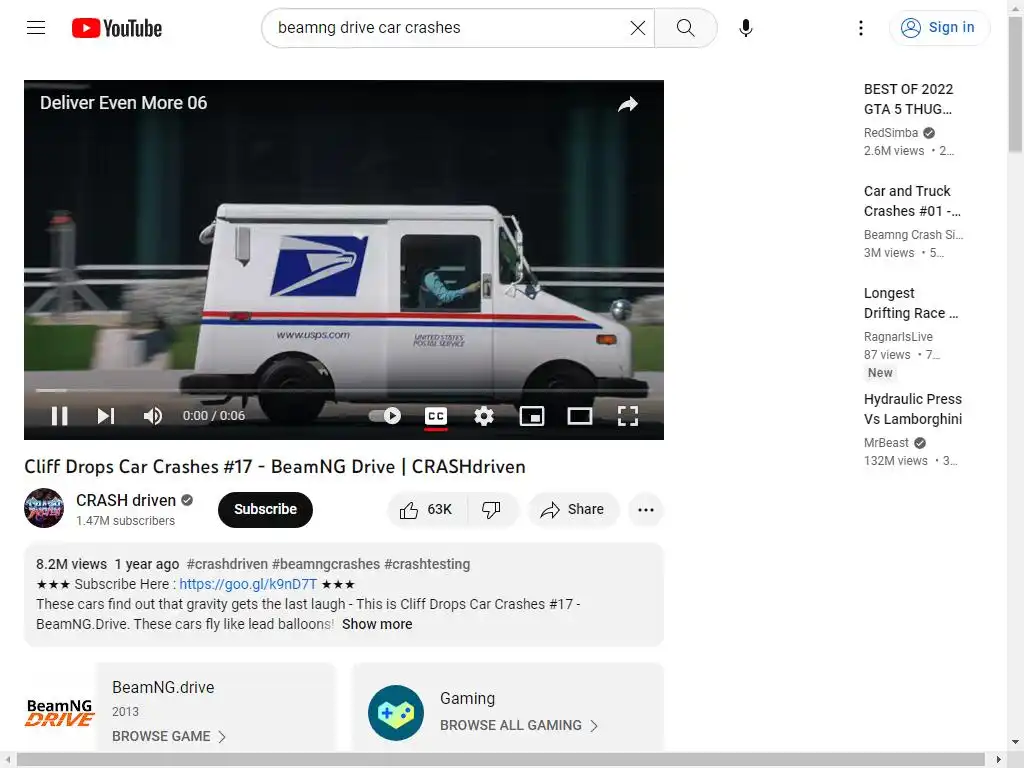
Task: Open Longest Drifting Race video
Action: tap(910, 303)
